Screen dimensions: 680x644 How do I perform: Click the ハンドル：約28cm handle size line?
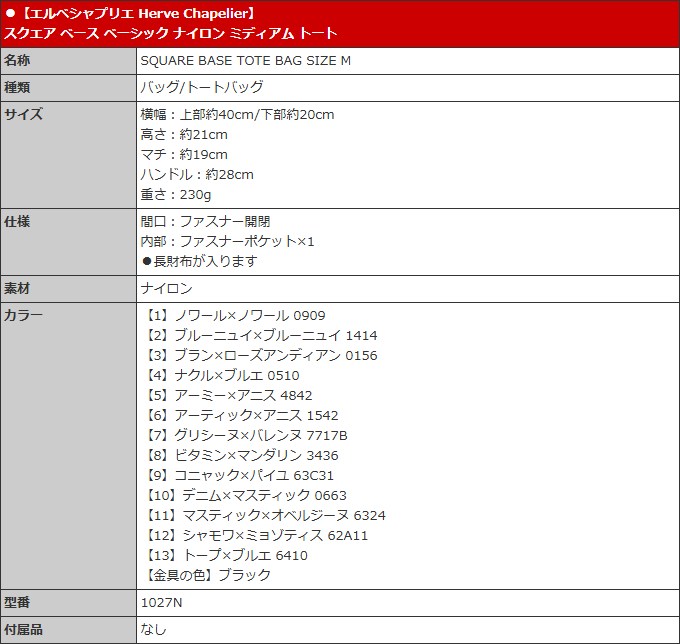click(x=197, y=174)
